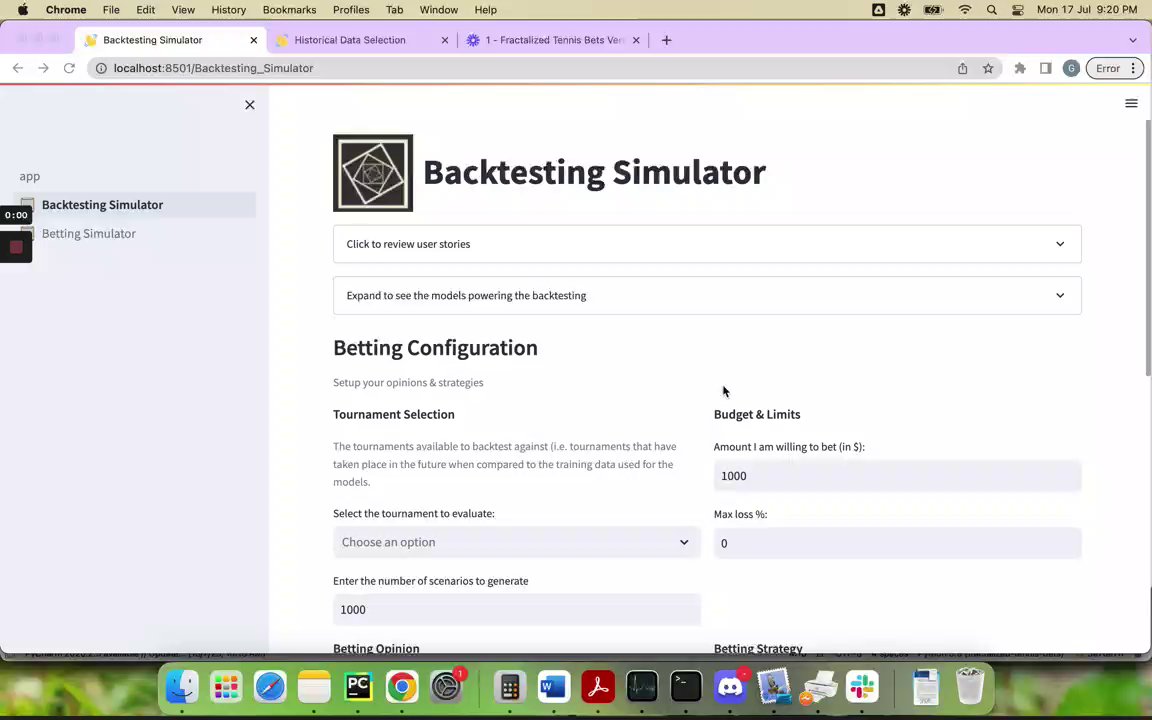
Task: Open Adobe Acrobat from the dock
Action: click(598, 687)
